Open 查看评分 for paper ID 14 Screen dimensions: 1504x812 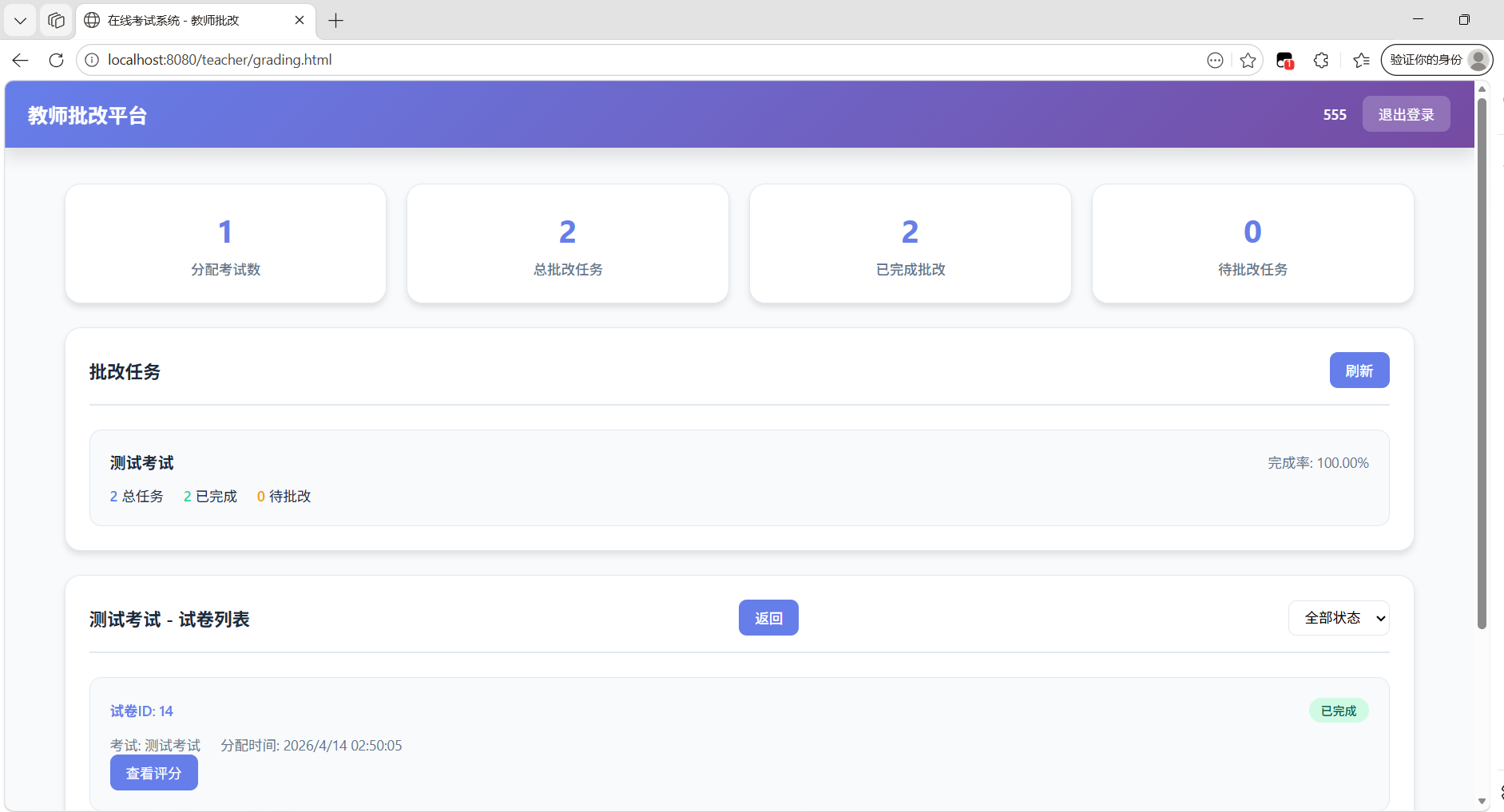153,773
